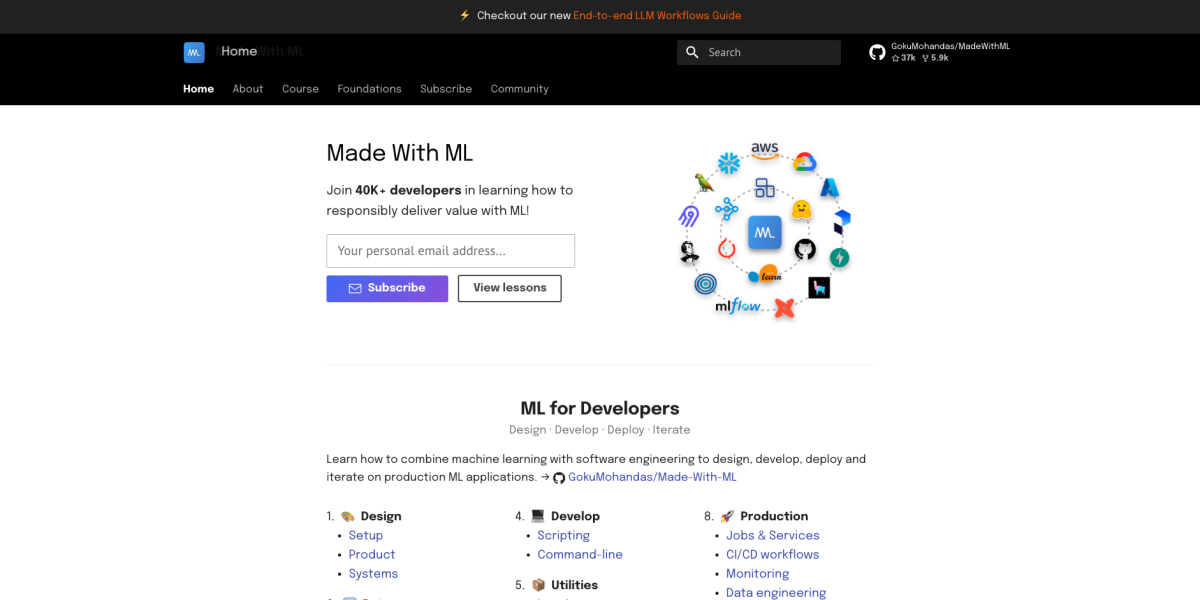This screenshot has width=1200, height=600.
Task: Open End-to-end LLM Workflows Guide link
Action: pyautogui.click(x=657, y=16)
